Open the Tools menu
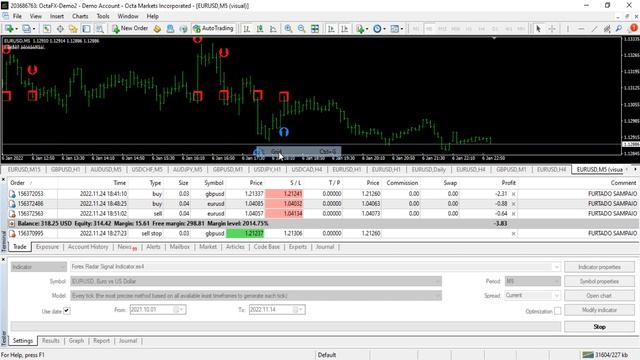Image resolution: width=640 pixels, height=360 pixels. [x=103, y=16]
